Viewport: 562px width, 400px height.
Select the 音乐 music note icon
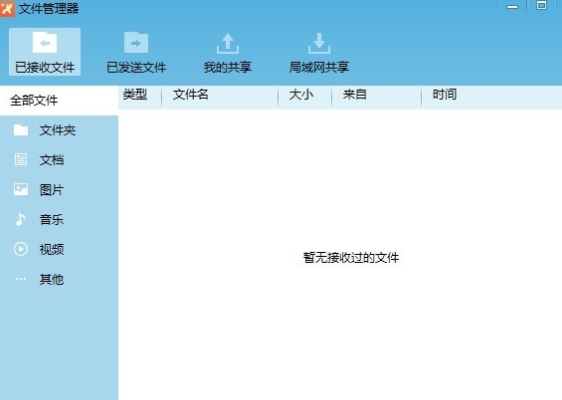coord(20,219)
